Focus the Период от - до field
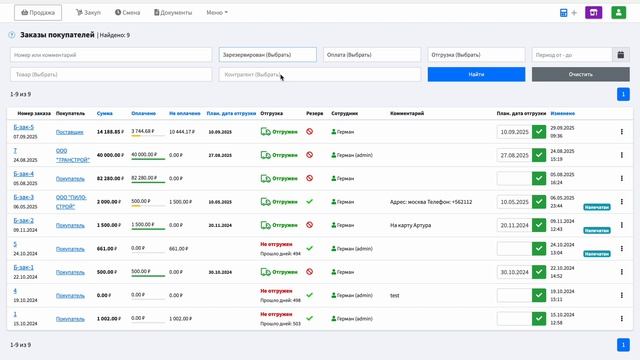Image resolution: width=640 pixels, height=360 pixels. 572,55
